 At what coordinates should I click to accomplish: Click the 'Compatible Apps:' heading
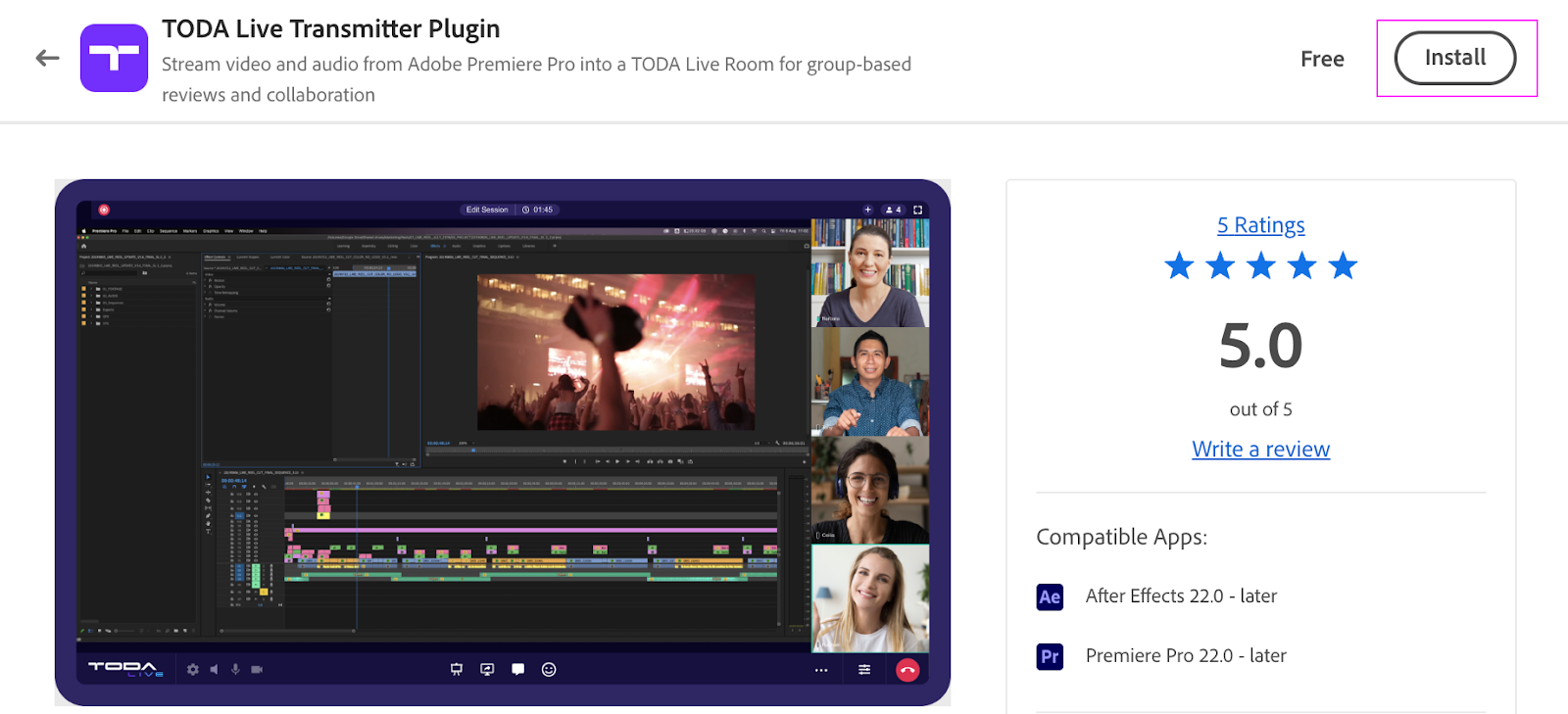click(x=1122, y=537)
